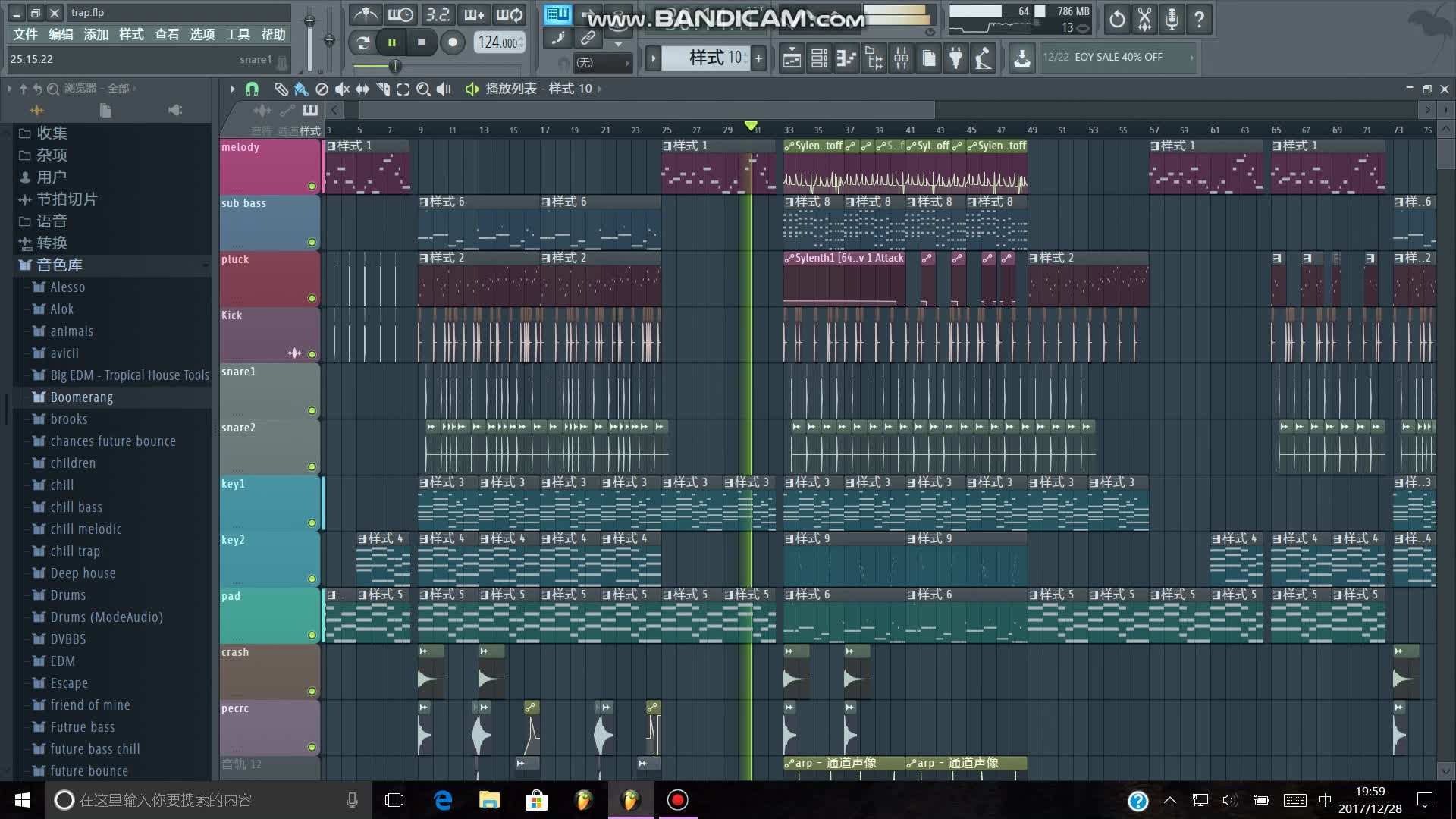Open the 选项 menu
1456x819 pixels.
(202, 34)
